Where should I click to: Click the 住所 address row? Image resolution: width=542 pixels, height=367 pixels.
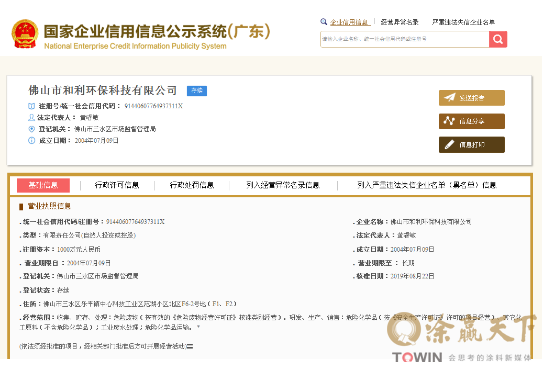coord(128,304)
